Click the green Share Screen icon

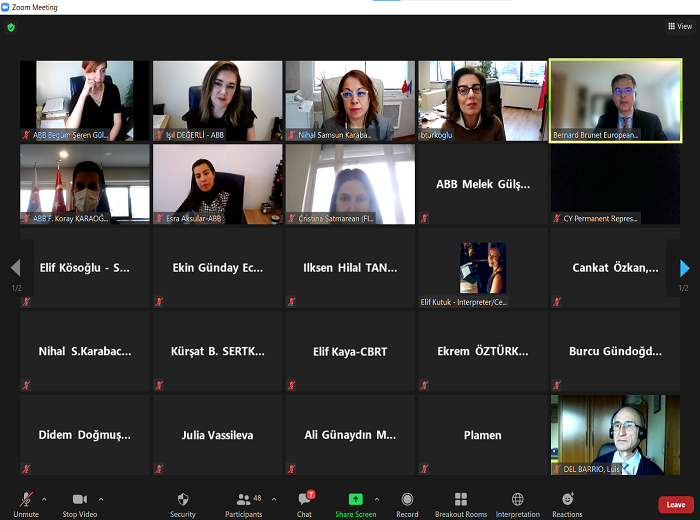pos(355,500)
